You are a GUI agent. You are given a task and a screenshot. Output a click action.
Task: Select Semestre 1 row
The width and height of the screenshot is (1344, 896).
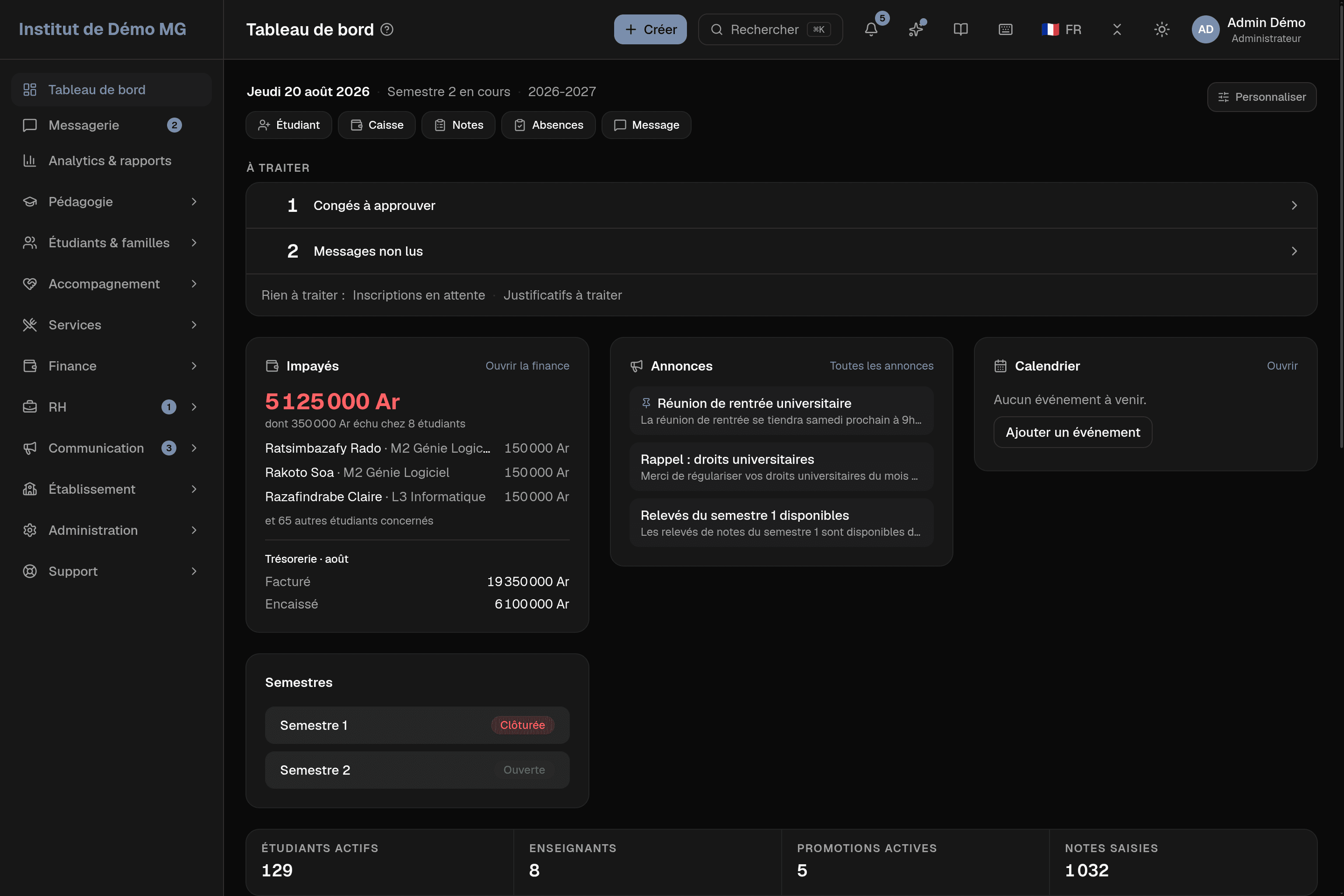point(417,725)
